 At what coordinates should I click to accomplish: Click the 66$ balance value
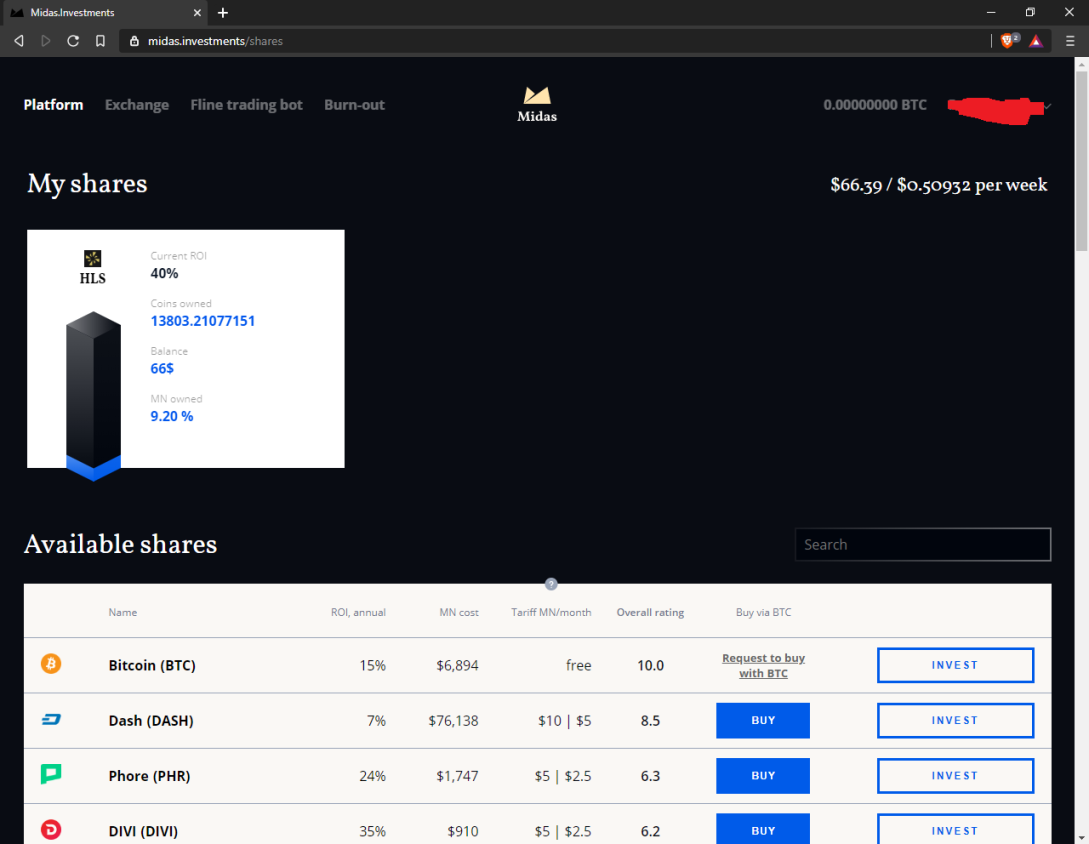tap(162, 368)
